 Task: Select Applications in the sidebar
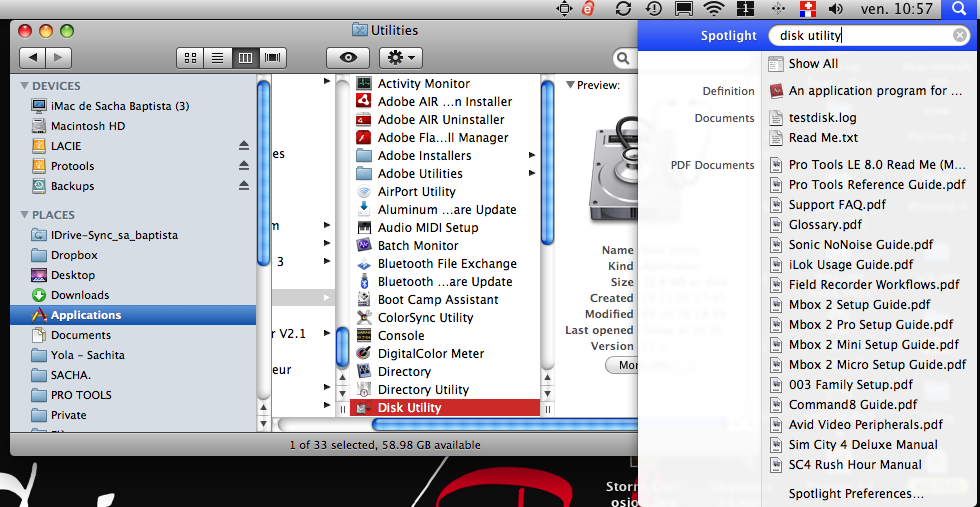(132, 315)
